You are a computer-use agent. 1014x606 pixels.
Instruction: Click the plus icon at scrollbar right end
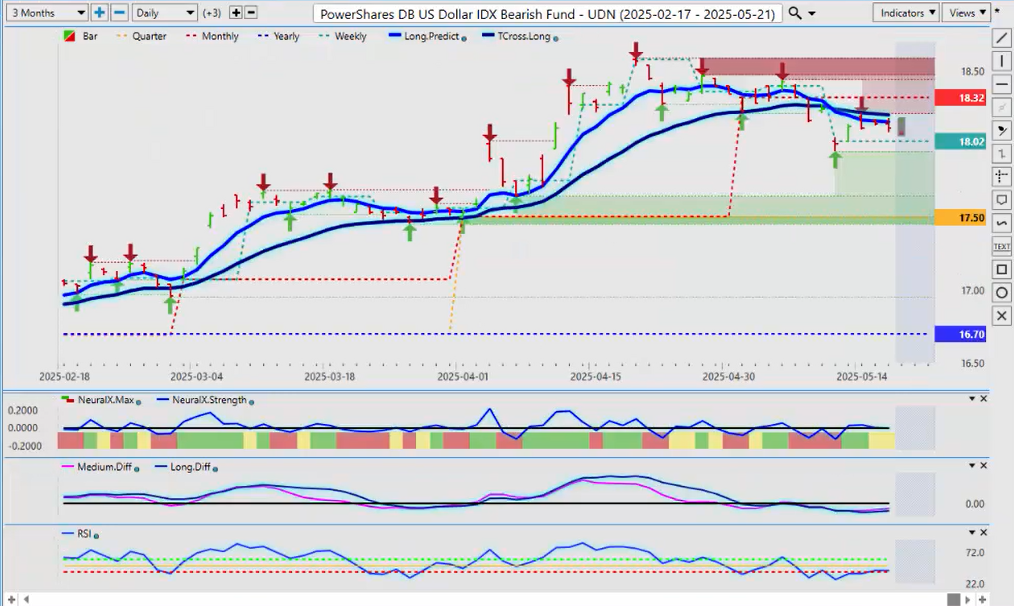[982, 600]
